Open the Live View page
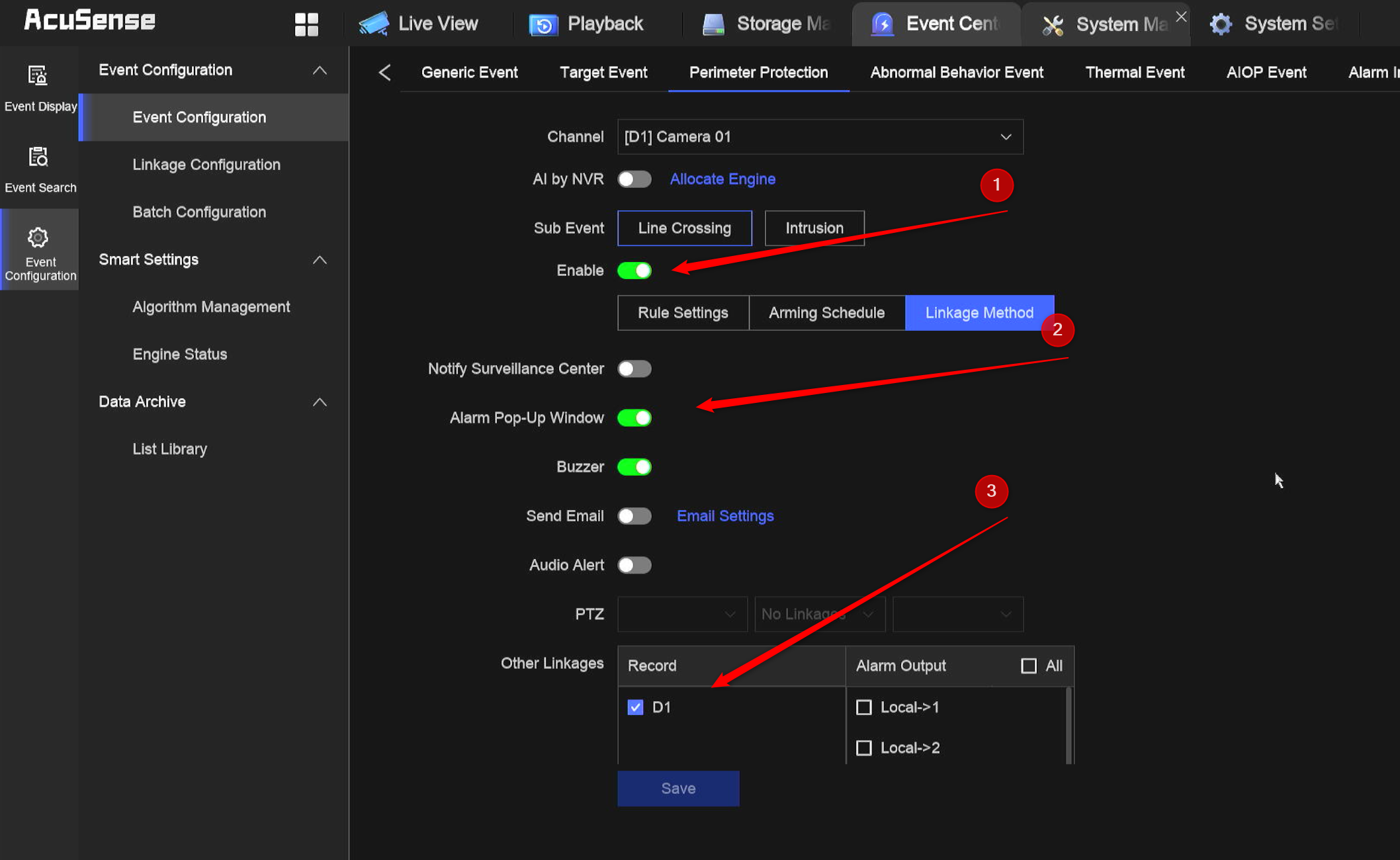This screenshot has width=1400, height=860. pos(437,23)
